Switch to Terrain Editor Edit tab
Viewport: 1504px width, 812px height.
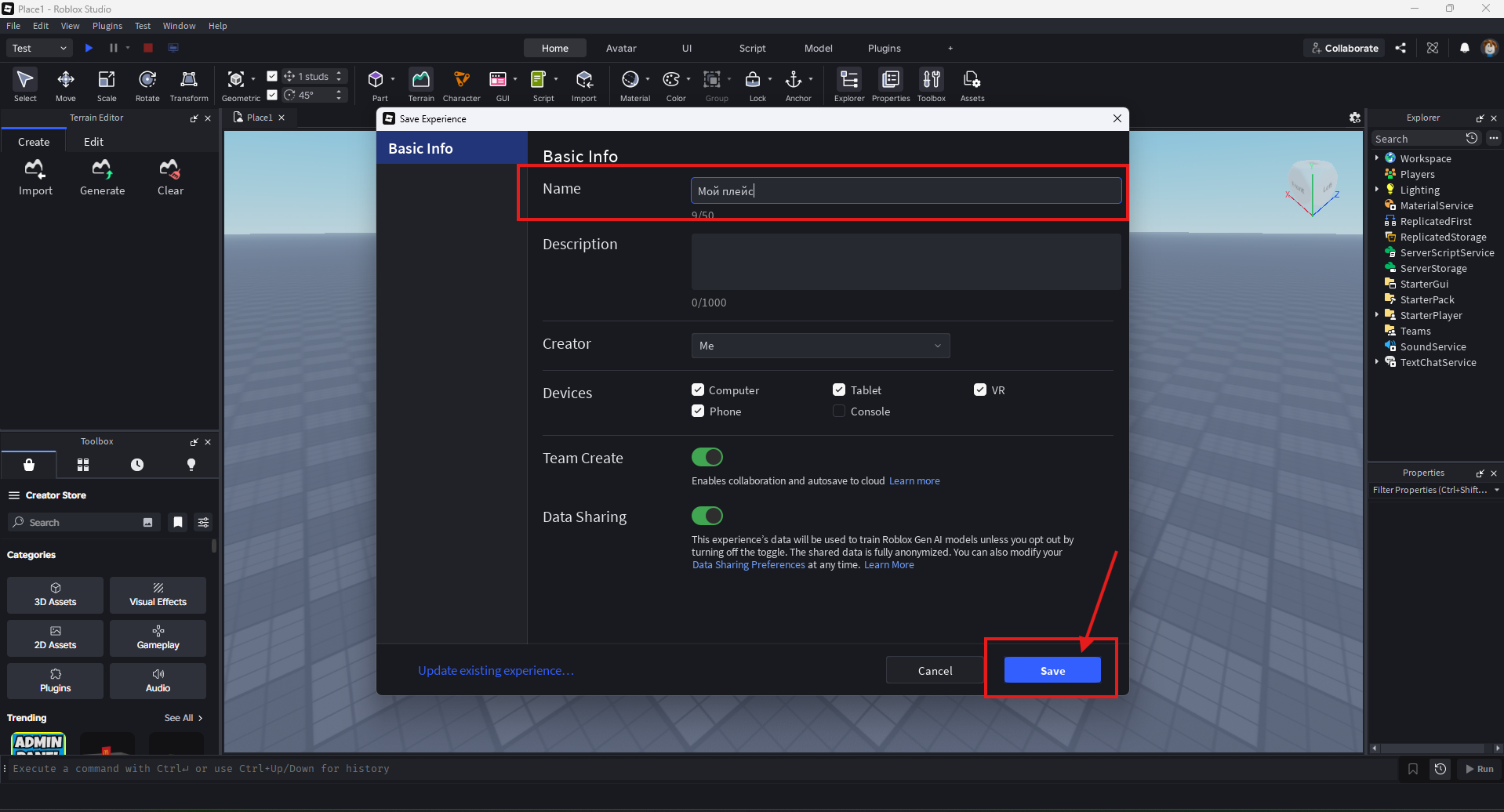[x=94, y=142]
